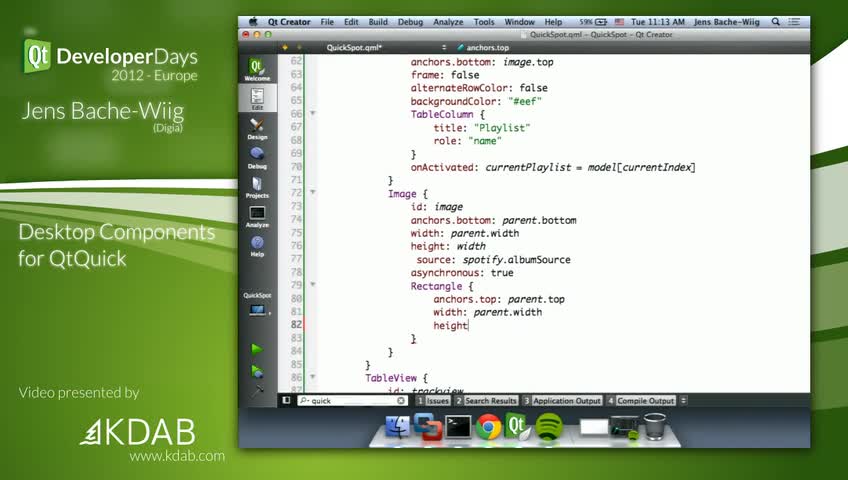Open the Debug mode icon
This screenshot has height=480, width=848.
click(257, 158)
